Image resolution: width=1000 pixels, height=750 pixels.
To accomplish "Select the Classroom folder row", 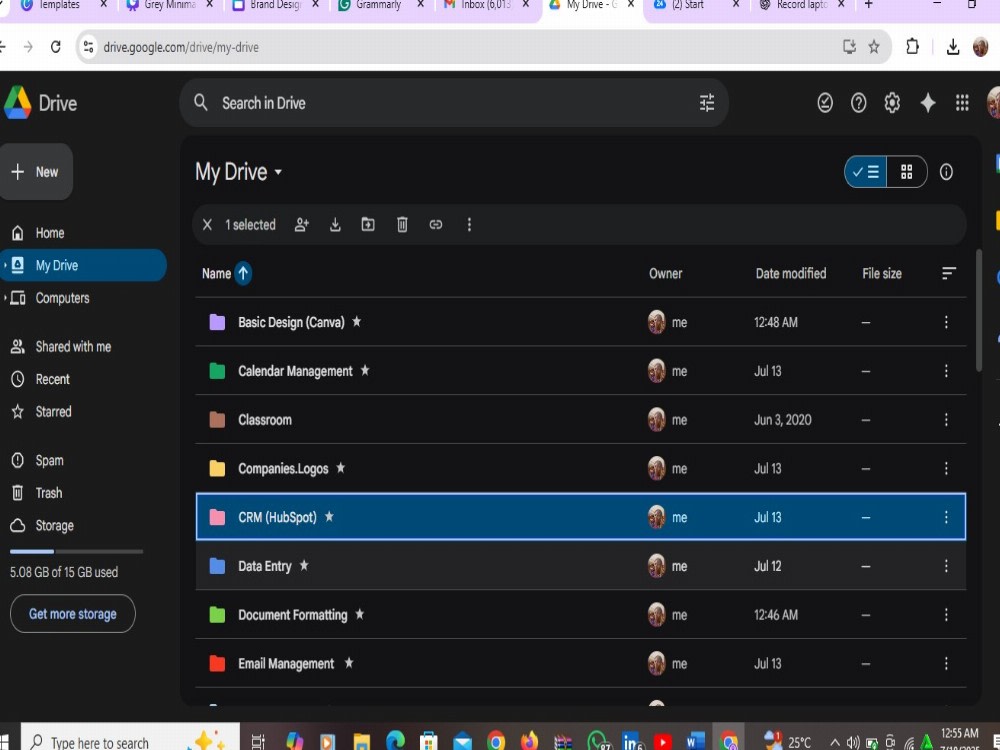I will (580, 420).
